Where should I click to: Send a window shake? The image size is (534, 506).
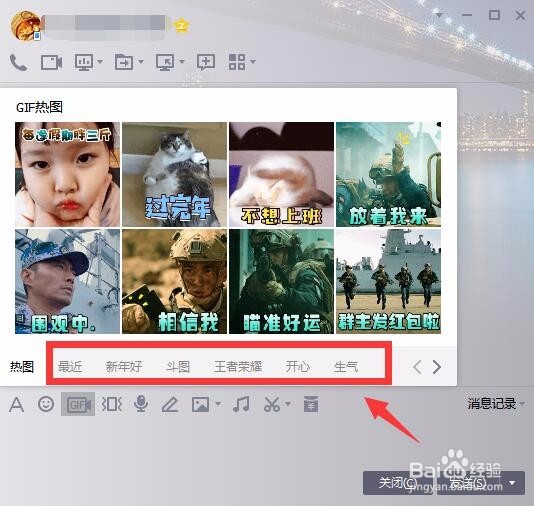pyautogui.click(x=111, y=404)
